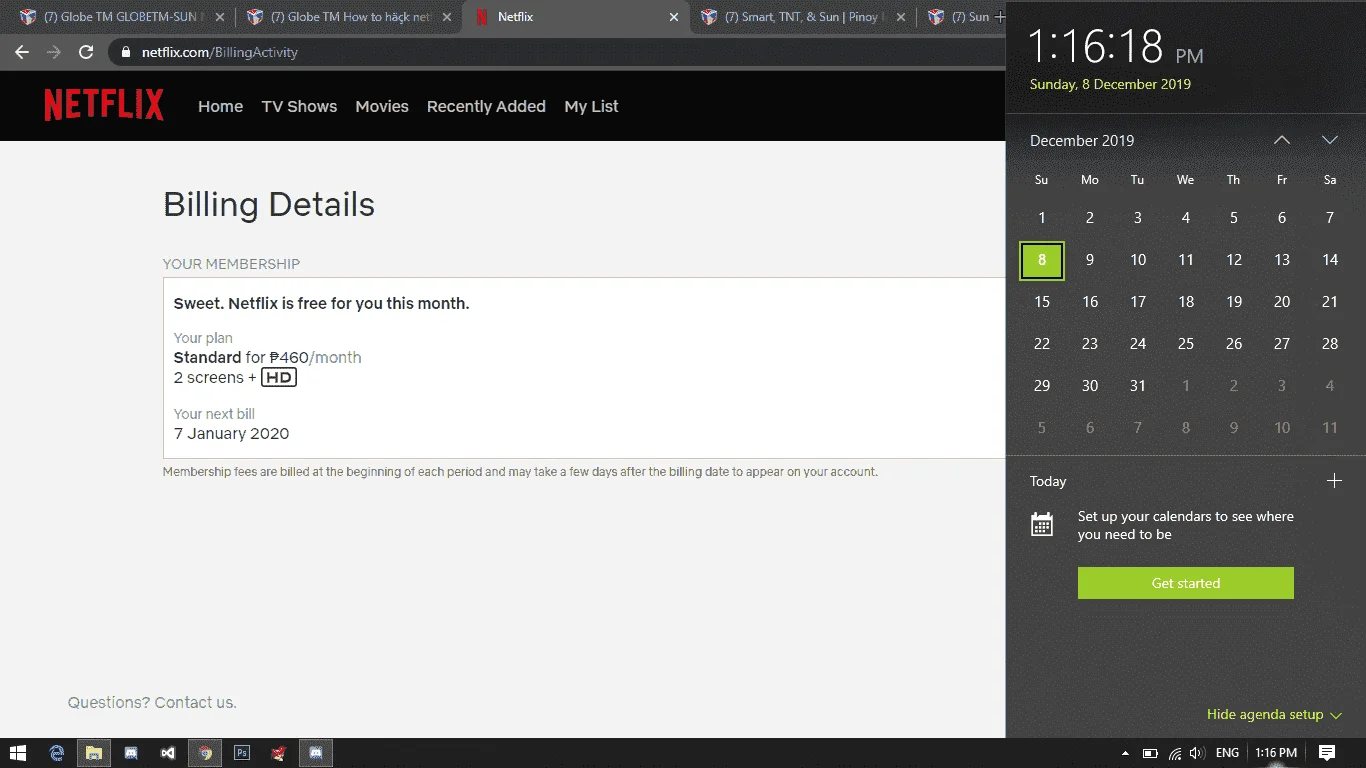Open the red bird app on taskbar
This screenshot has height=768, width=1366.
pos(278,753)
